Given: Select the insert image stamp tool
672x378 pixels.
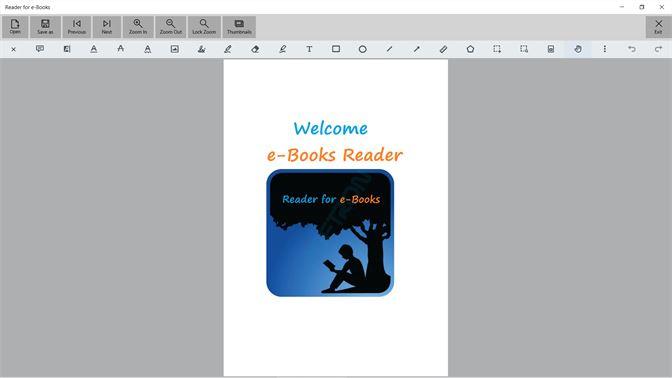Looking at the screenshot, I should click(x=174, y=49).
